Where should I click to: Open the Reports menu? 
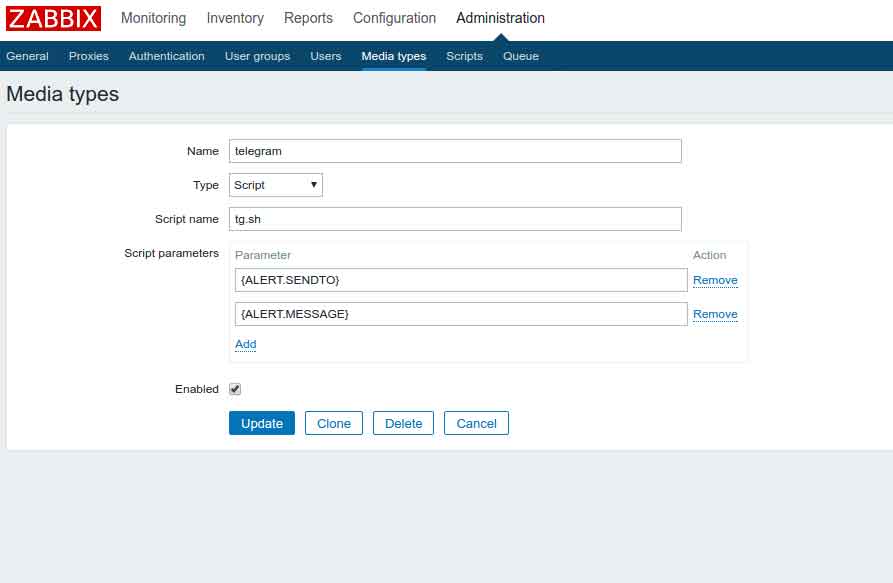point(308,18)
